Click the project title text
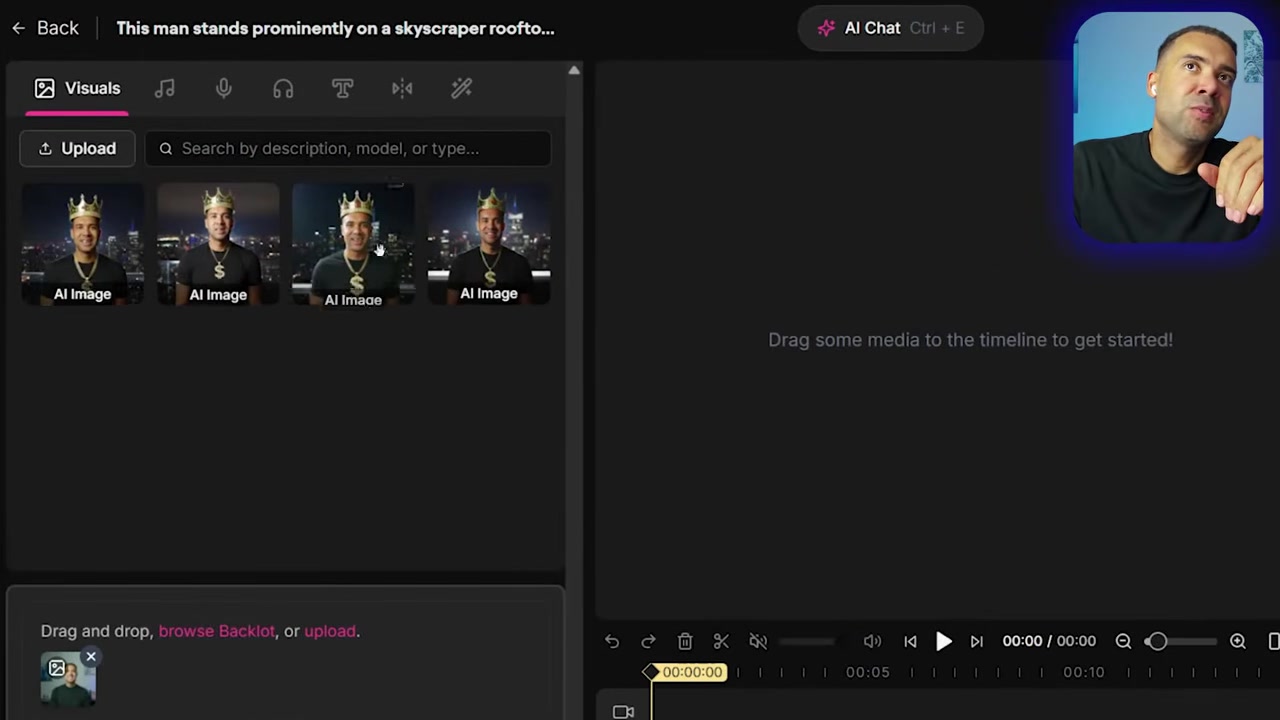Viewport: 1280px width, 720px height. (335, 28)
